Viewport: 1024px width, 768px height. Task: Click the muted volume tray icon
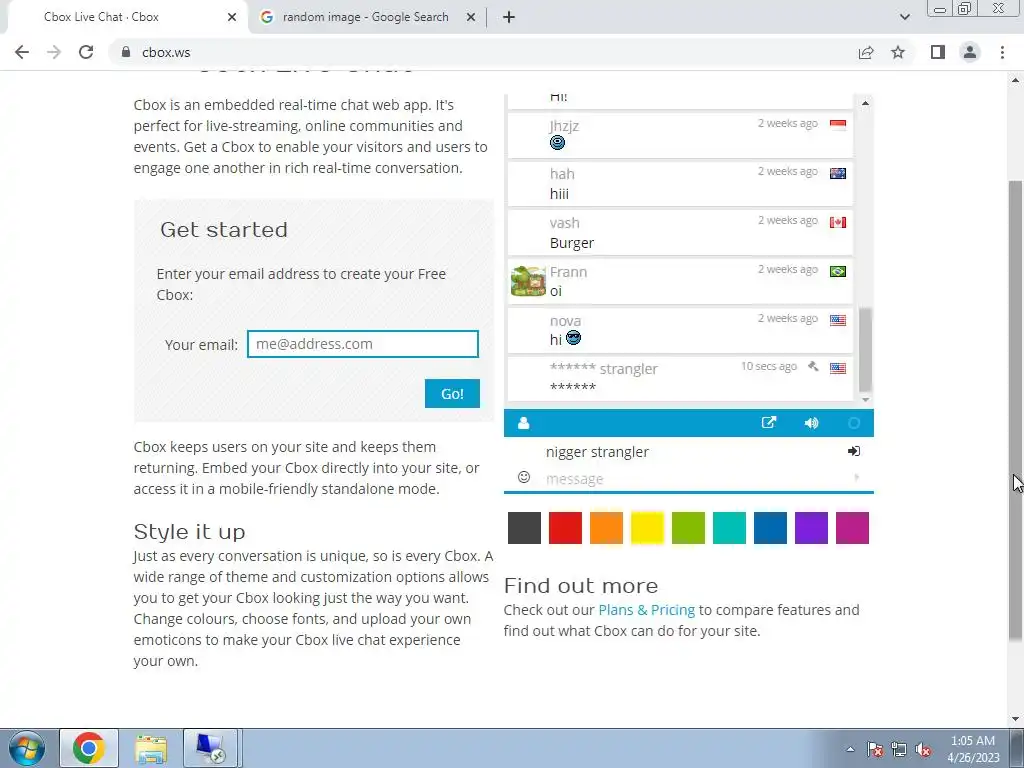pos(923,750)
